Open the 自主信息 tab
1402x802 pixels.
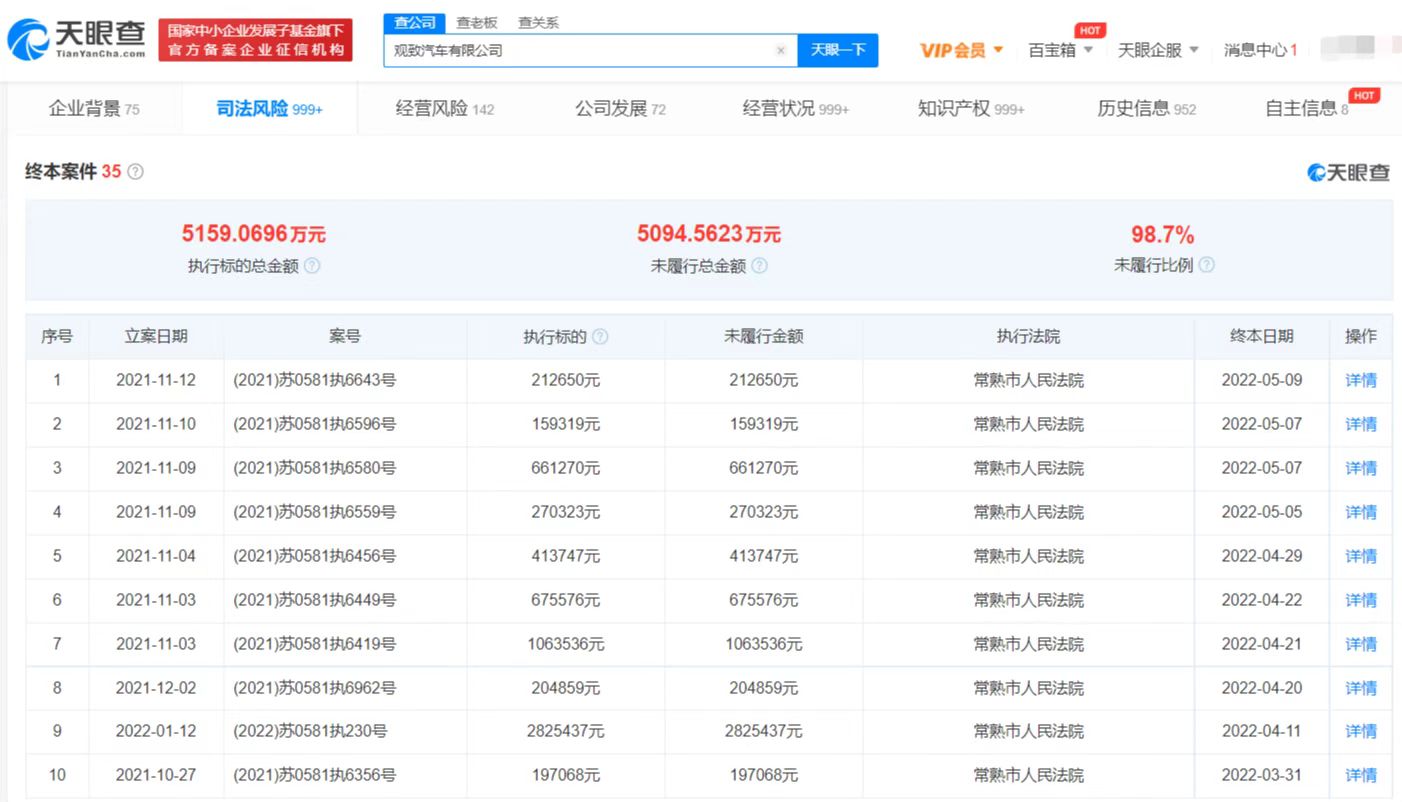[1307, 109]
